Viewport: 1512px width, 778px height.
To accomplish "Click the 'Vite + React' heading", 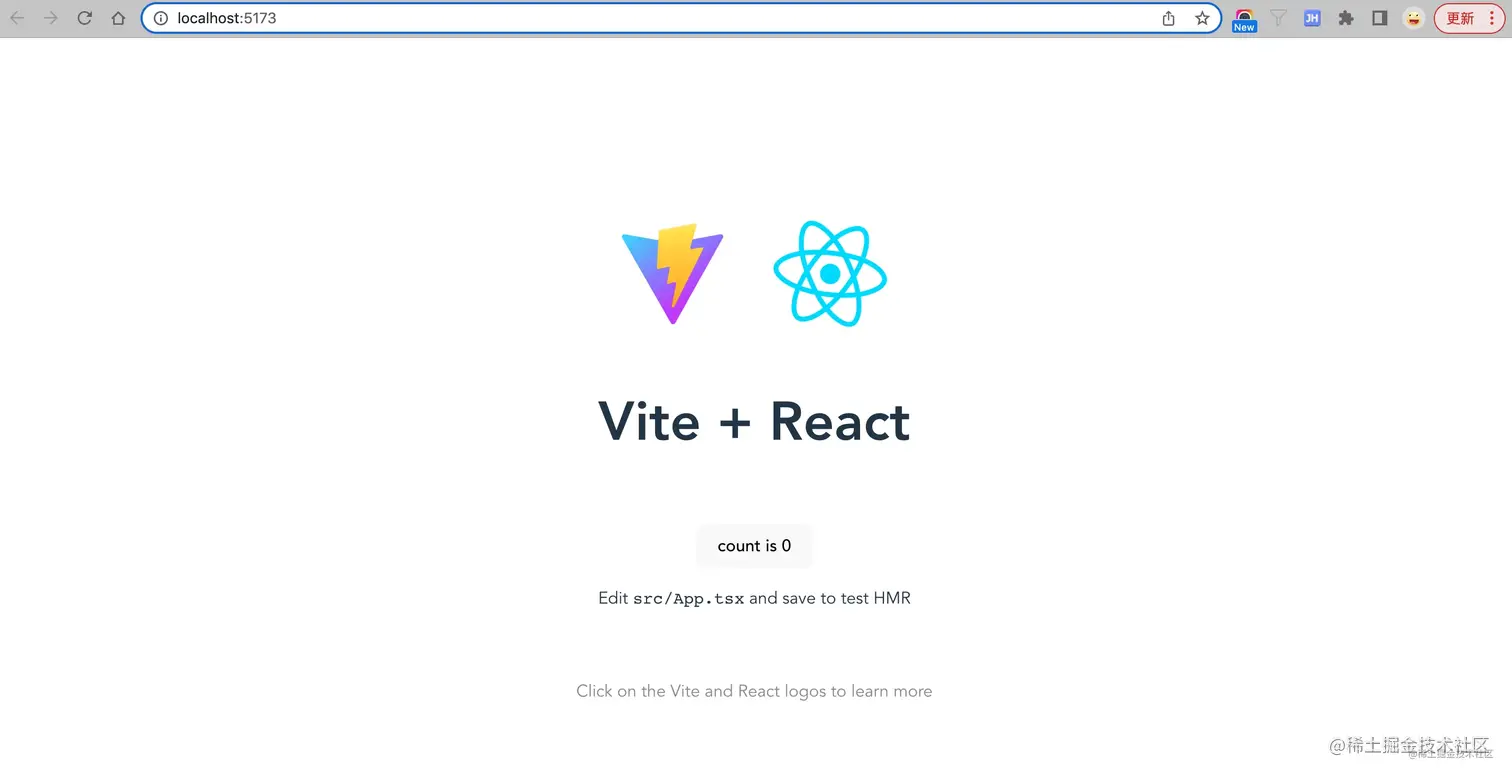I will (x=754, y=421).
